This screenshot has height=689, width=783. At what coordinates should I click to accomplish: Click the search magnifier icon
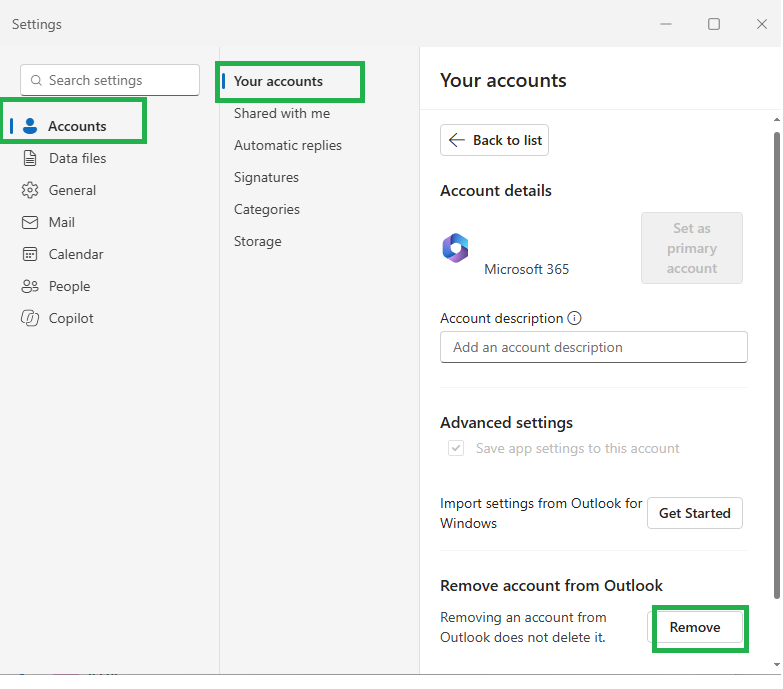coord(36,80)
